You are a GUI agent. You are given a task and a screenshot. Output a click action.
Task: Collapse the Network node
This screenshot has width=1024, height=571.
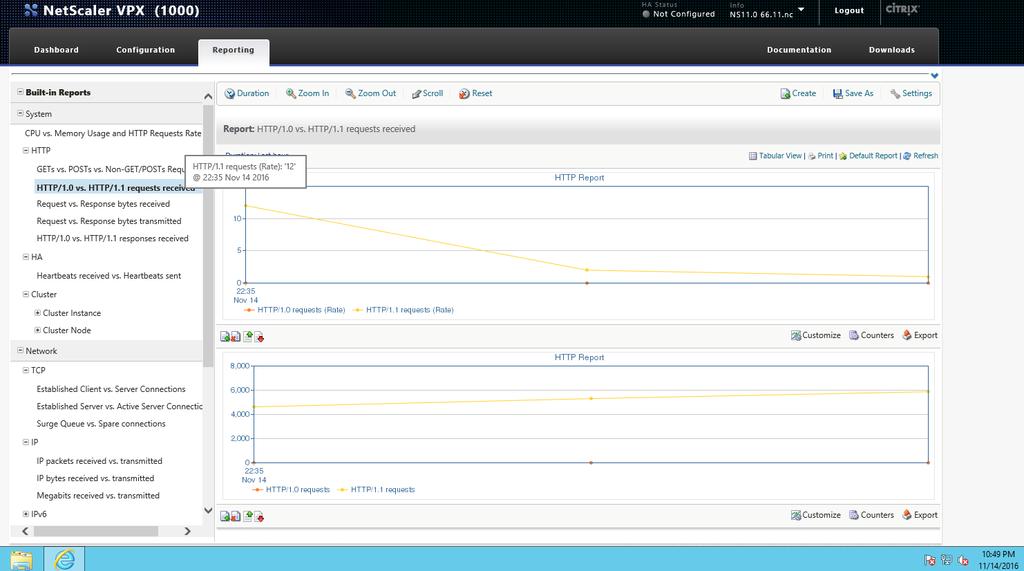(20, 351)
